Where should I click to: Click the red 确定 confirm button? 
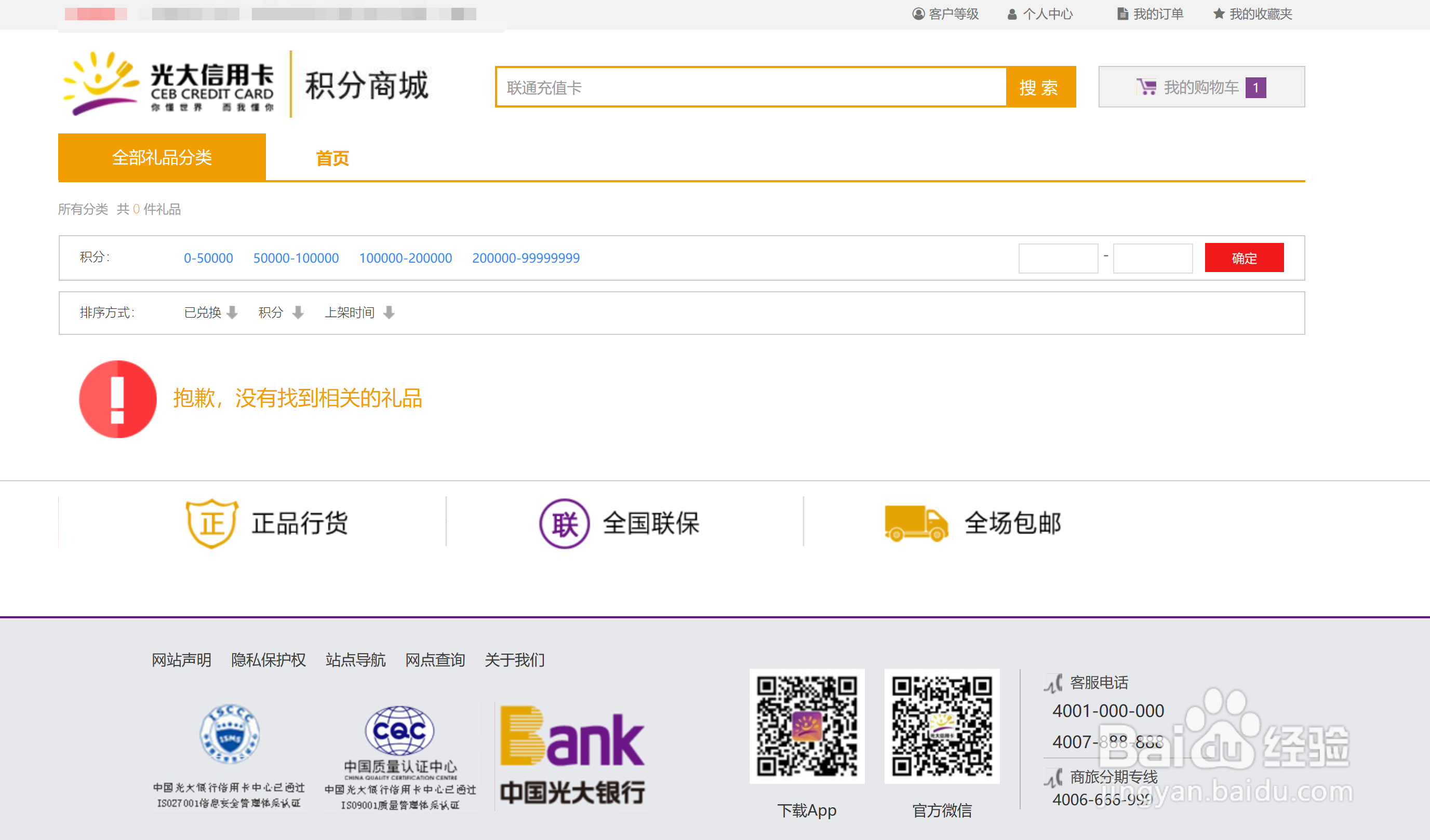(x=1244, y=258)
